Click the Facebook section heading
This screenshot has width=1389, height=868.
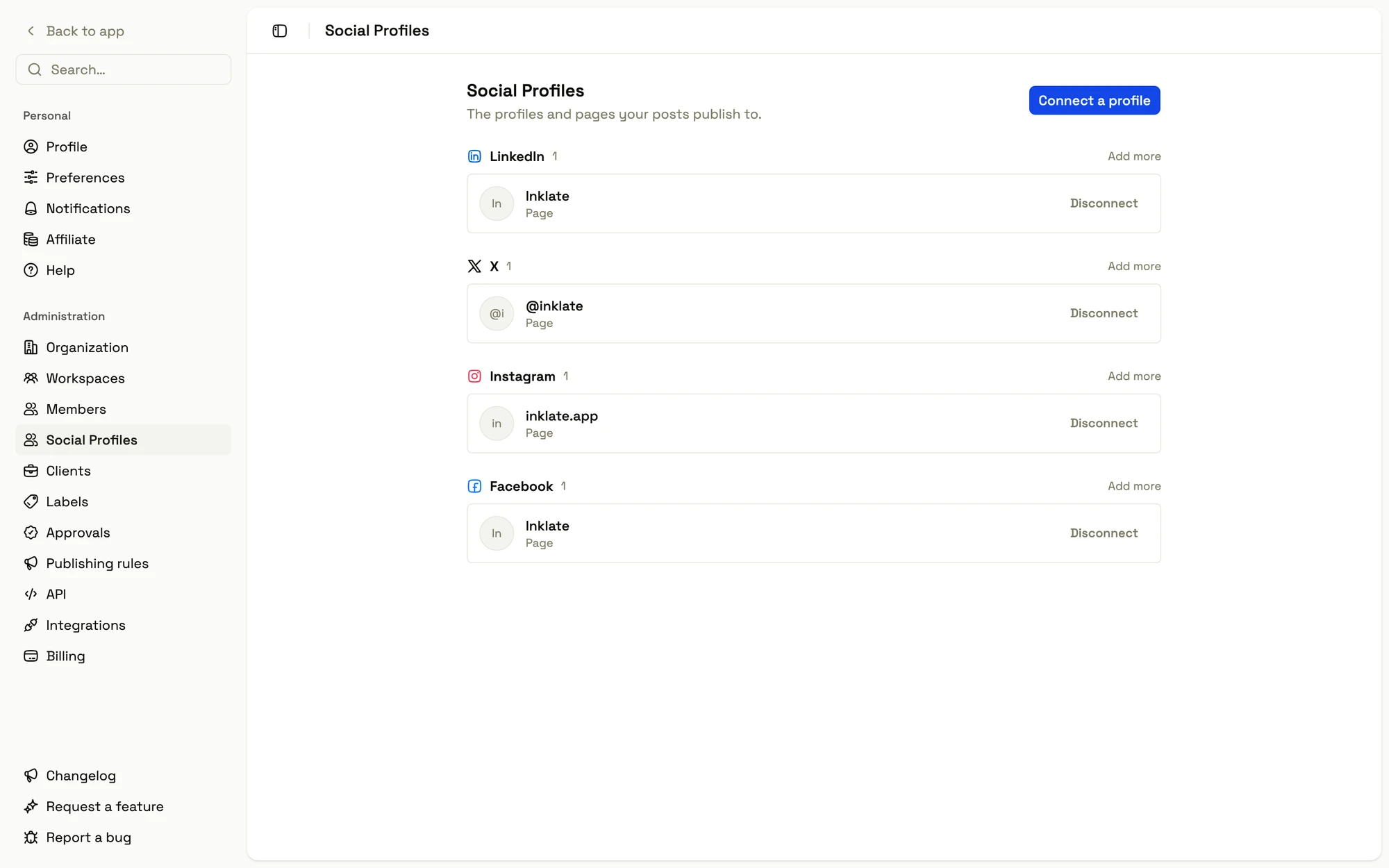pos(521,486)
